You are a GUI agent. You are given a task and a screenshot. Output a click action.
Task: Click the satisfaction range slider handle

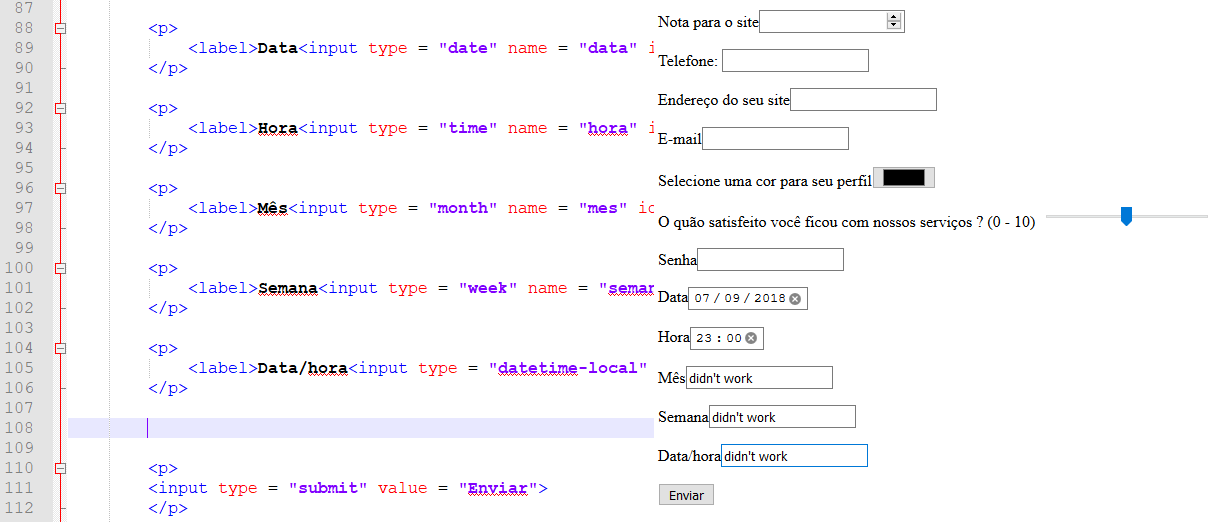pyautogui.click(x=1126, y=216)
